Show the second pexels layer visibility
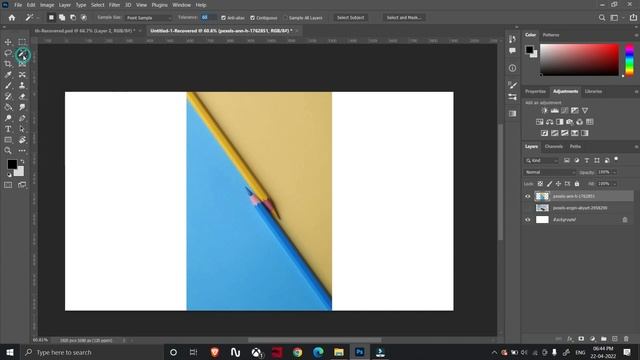Screen dimensions: 640x360 527,208
